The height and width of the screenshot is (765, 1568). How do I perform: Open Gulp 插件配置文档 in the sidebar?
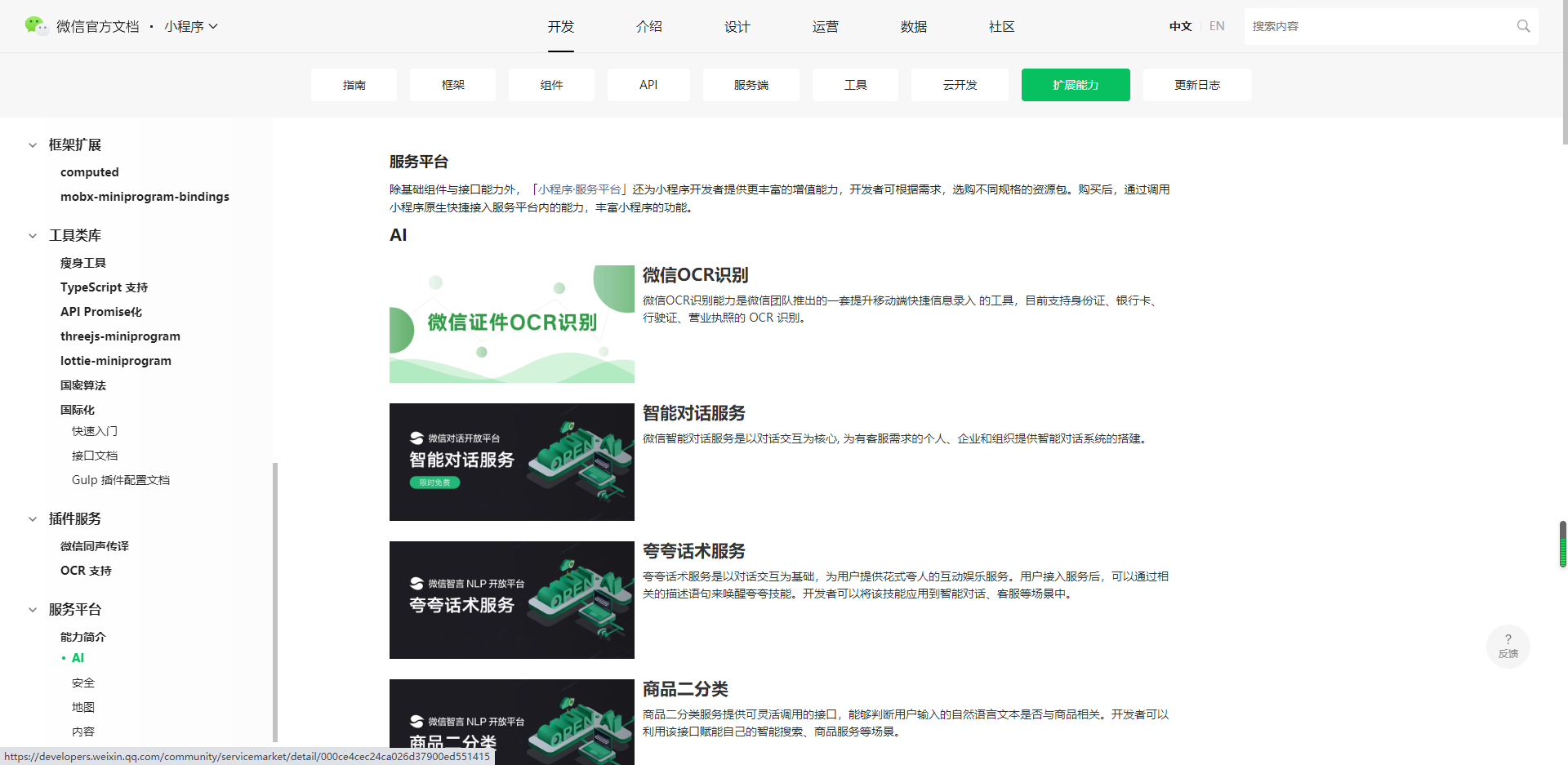[121, 480]
